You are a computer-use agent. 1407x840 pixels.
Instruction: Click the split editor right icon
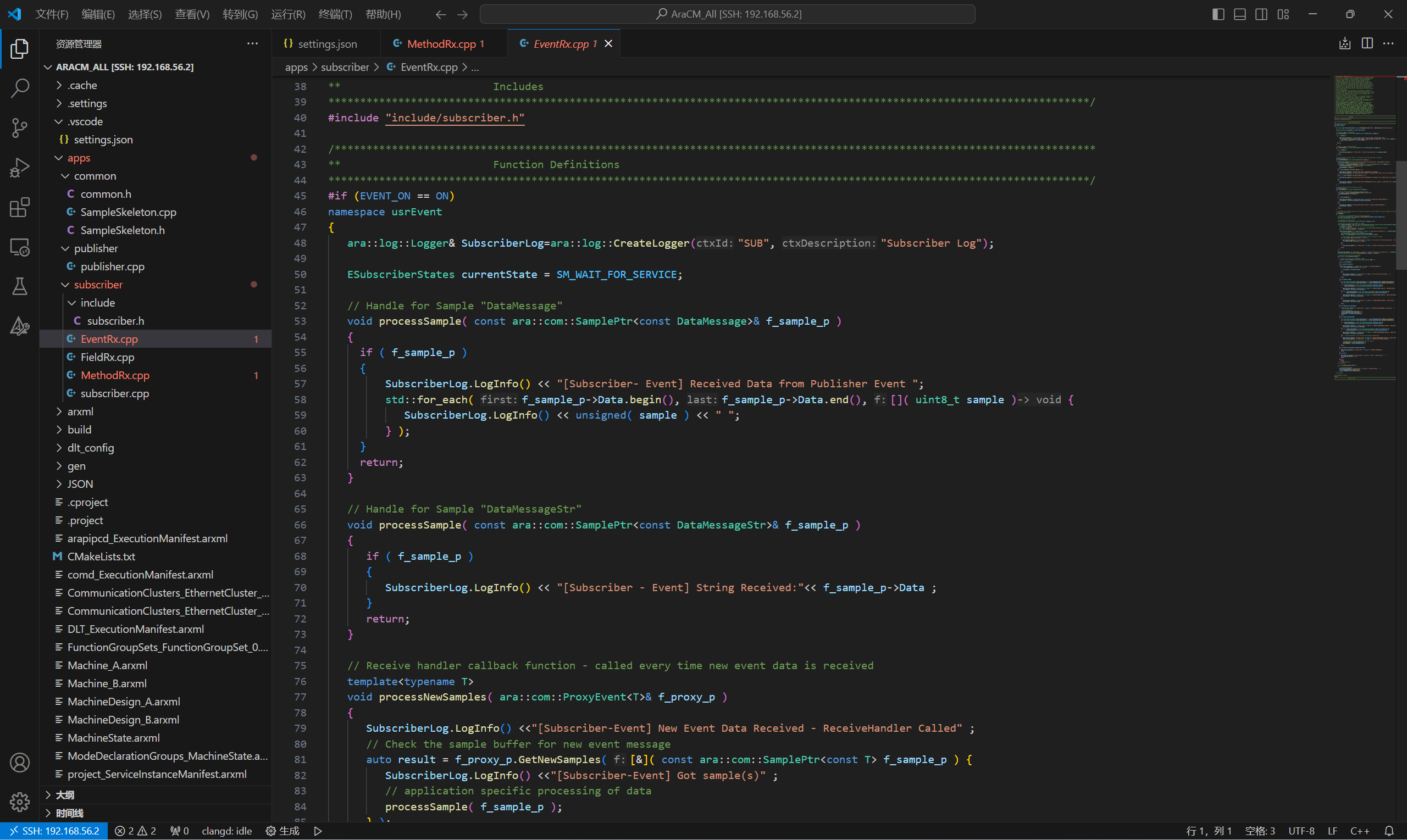(1367, 43)
